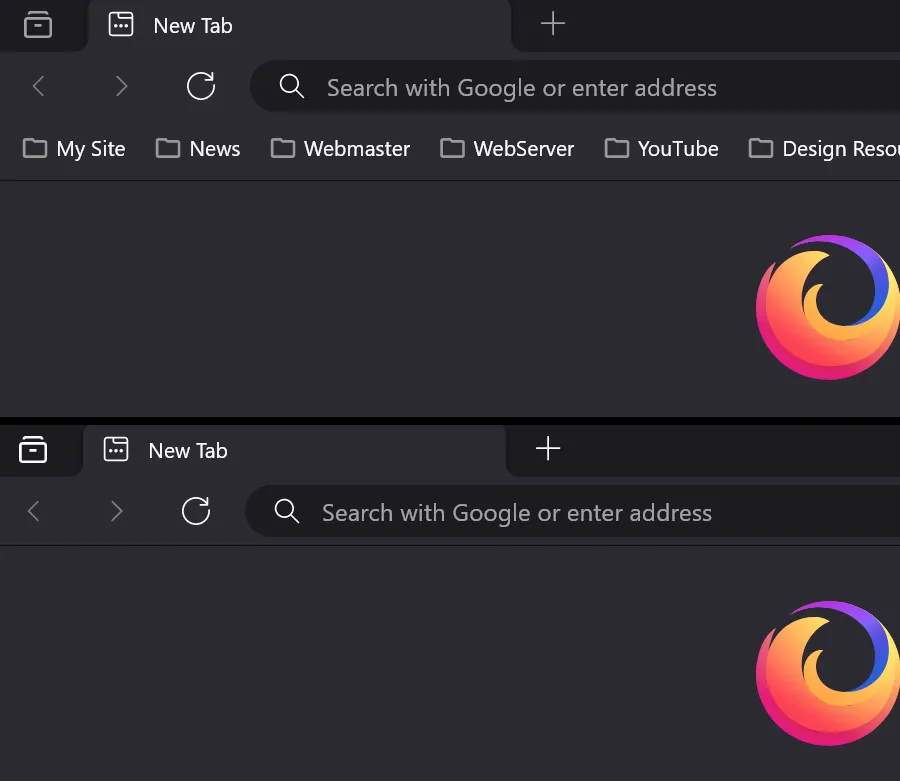Open the YouTube bookmarks folder

(661, 148)
